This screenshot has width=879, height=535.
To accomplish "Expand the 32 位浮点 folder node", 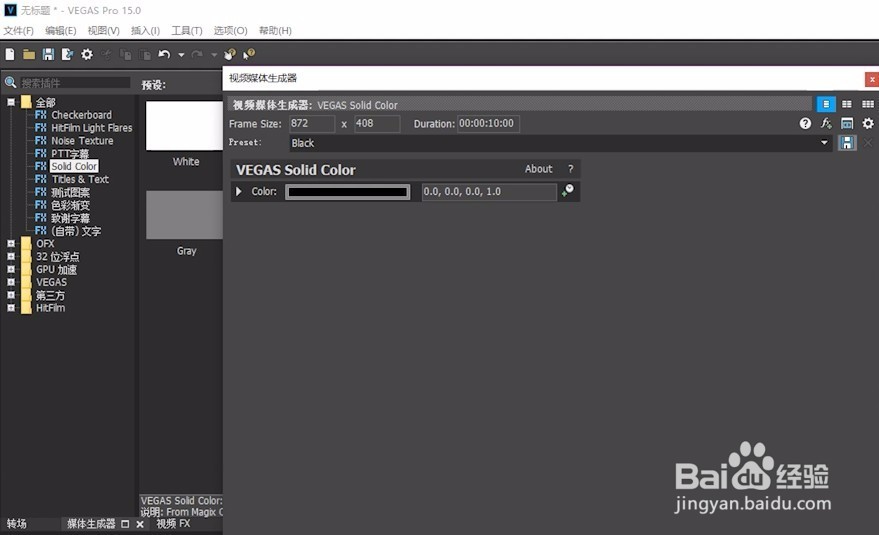I will point(11,256).
